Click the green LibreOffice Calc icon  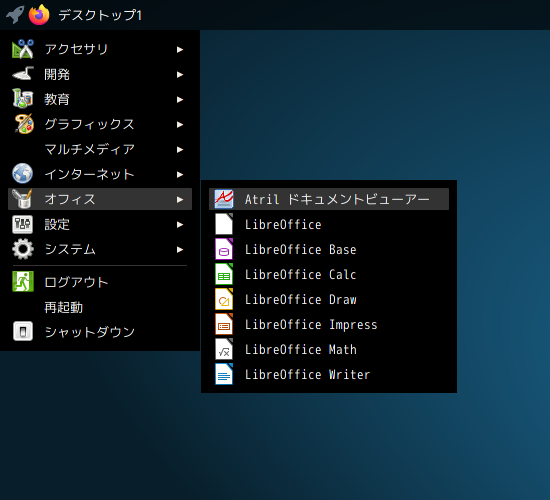pos(224,274)
